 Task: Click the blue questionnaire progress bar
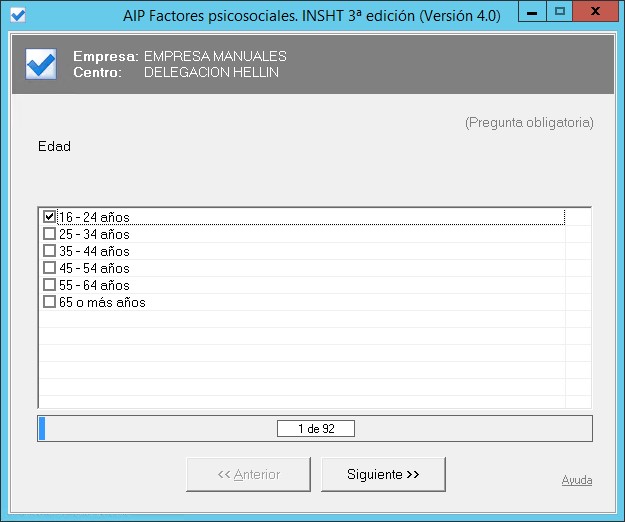point(41,429)
